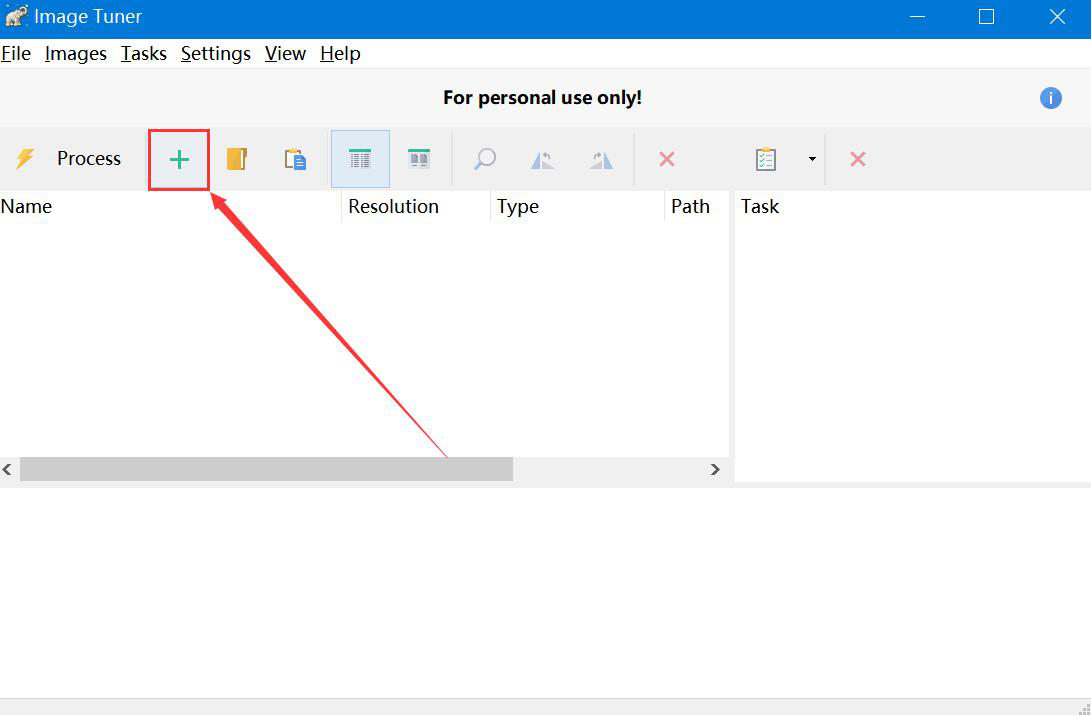
Task: Click the scrollbar left arrow
Action: click(8, 469)
